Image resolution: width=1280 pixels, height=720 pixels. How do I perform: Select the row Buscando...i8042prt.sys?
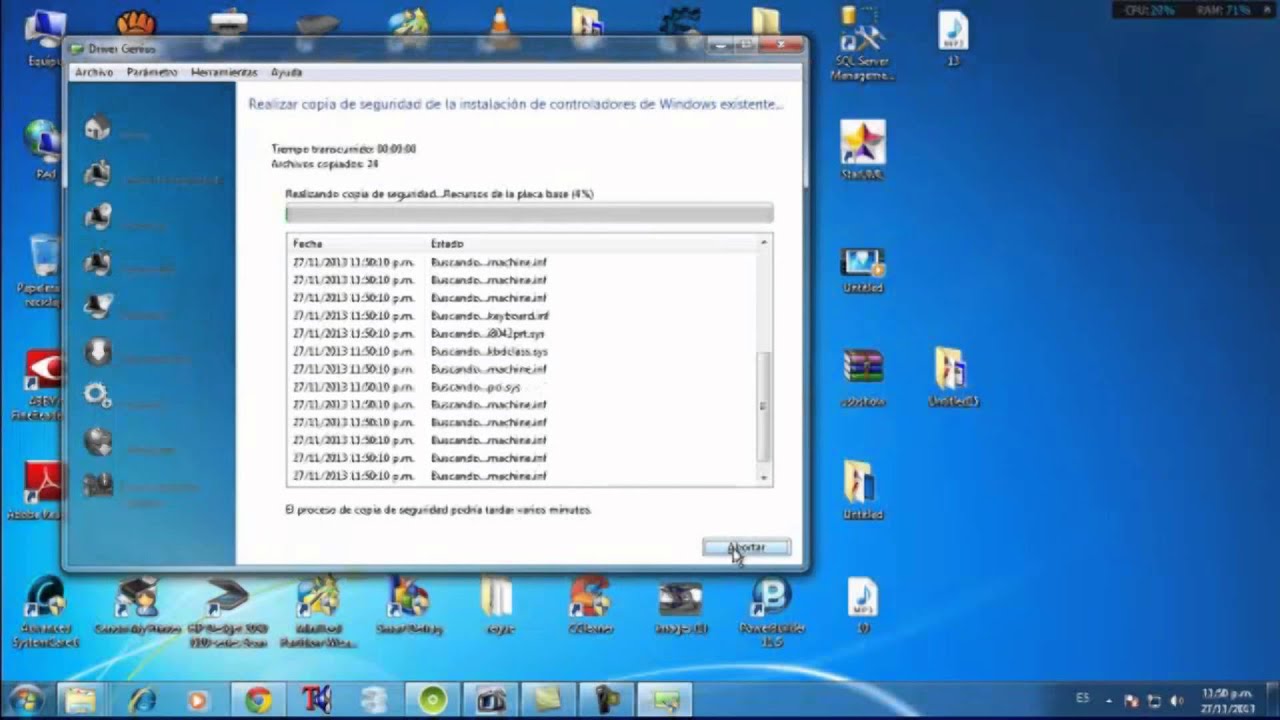[521, 334]
